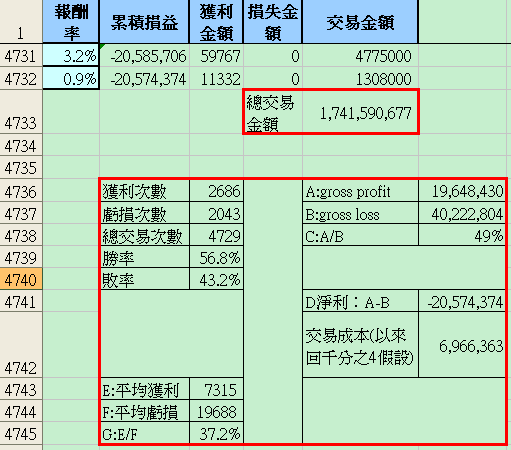Click the 總交易金額 label cell

(x=273, y=112)
